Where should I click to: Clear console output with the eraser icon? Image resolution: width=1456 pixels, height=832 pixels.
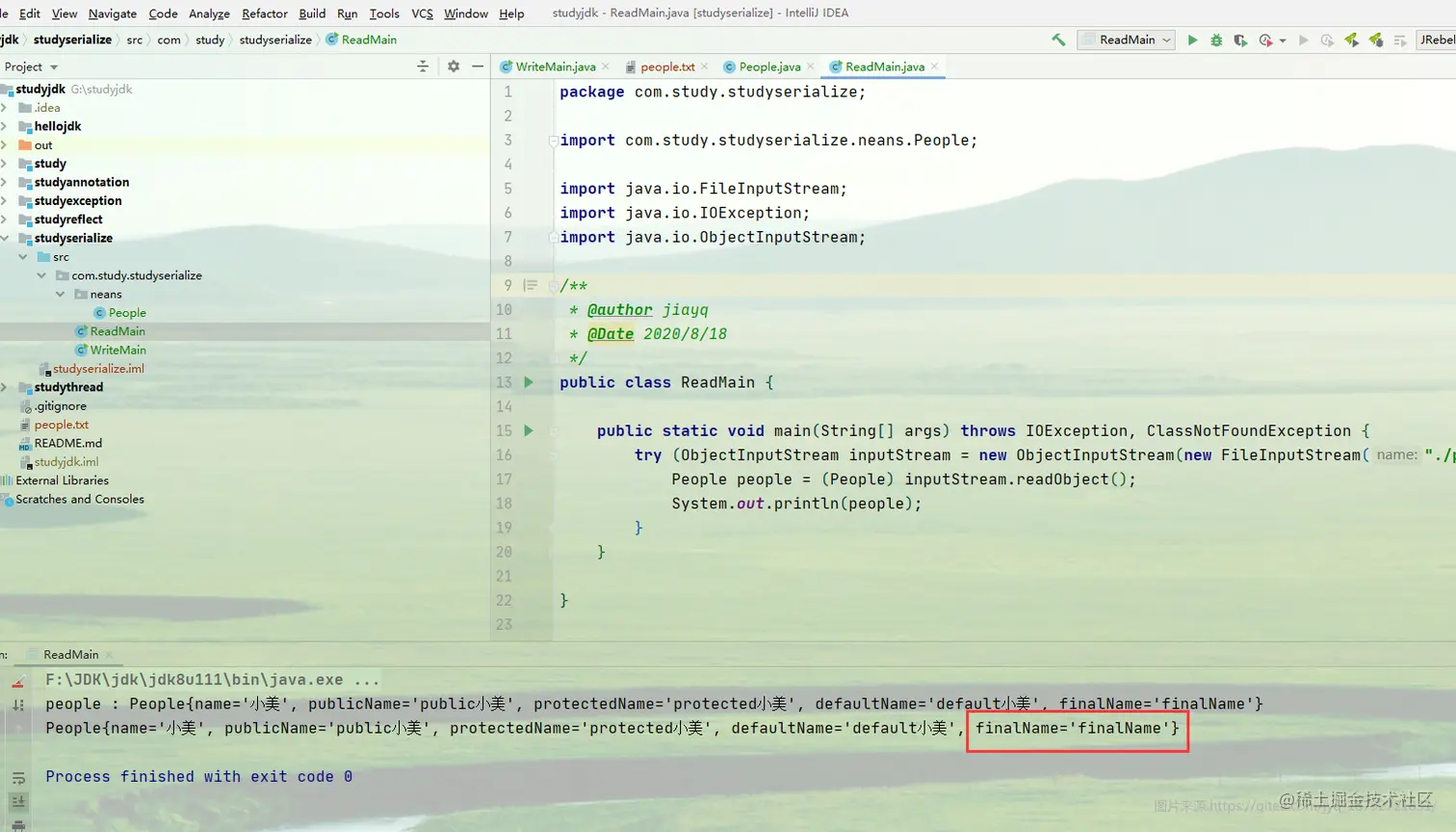click(x=18, y=683)
